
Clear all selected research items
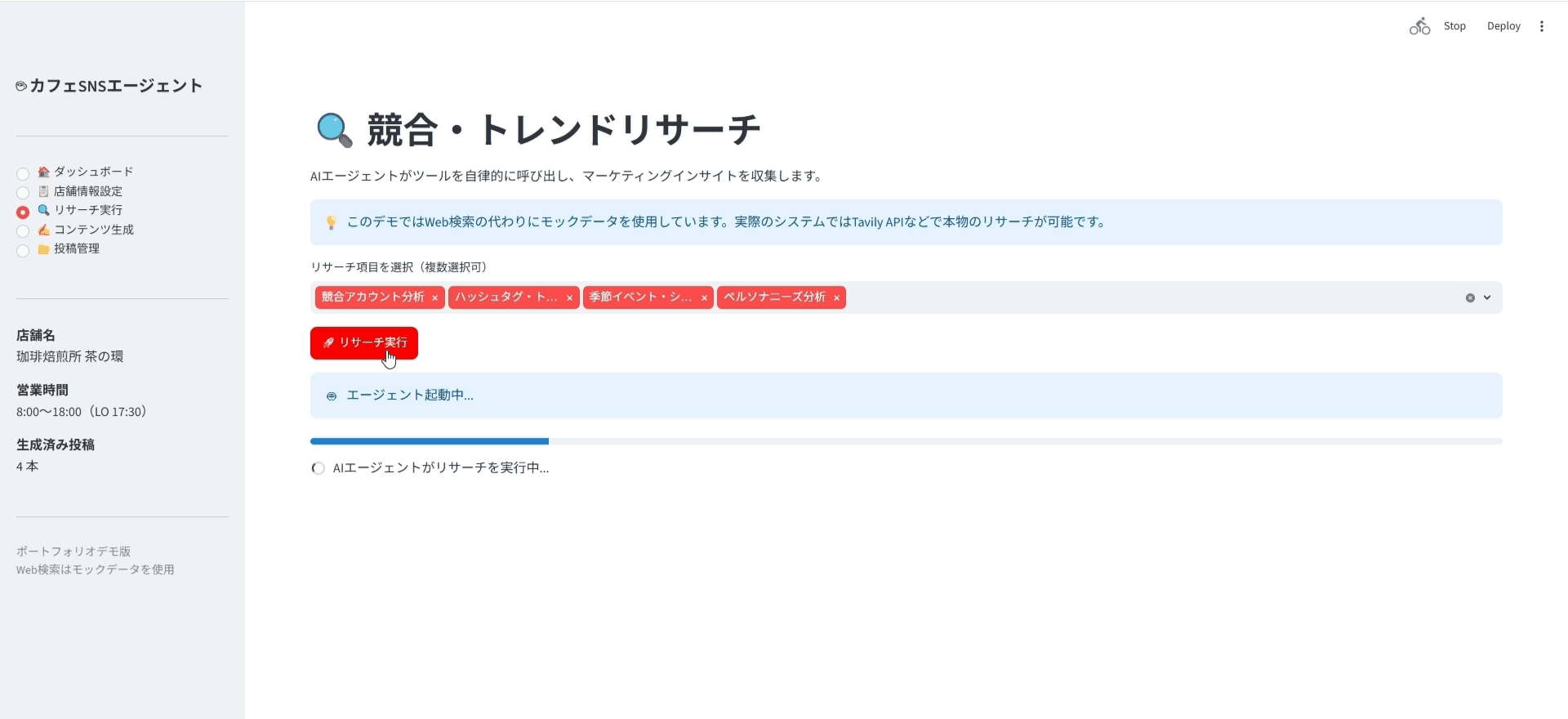click(1470, 298)
